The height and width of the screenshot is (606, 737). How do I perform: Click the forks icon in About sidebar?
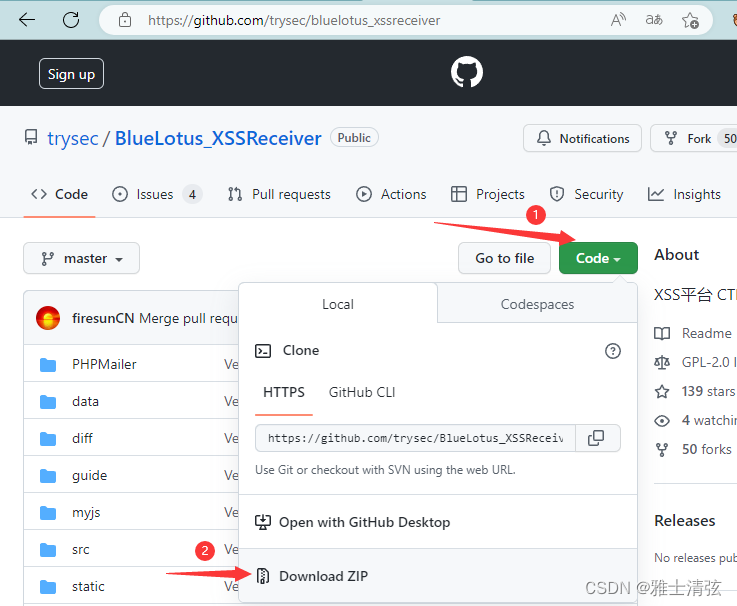click(x=662, y=450)
